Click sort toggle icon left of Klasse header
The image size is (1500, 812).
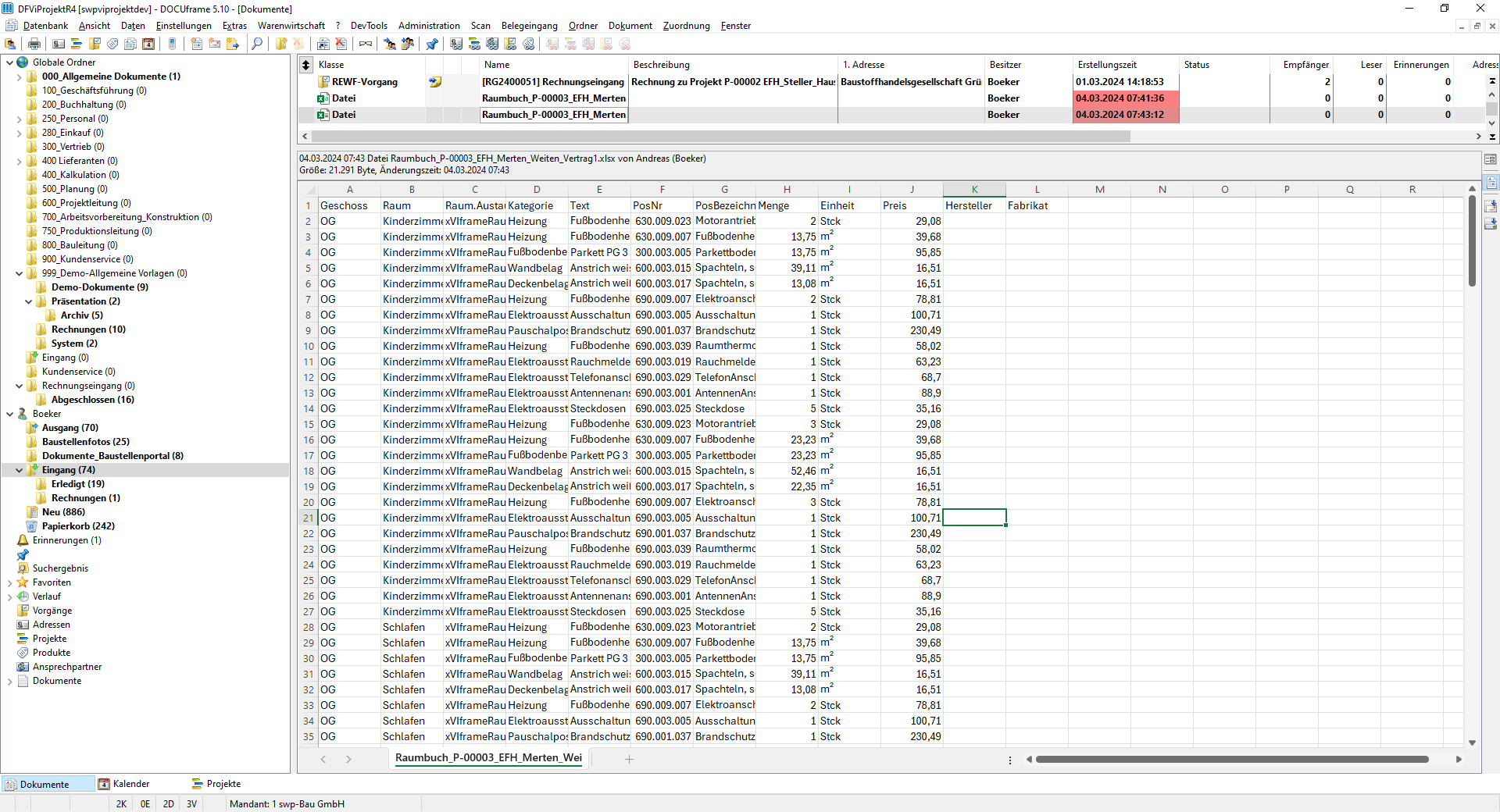[306, 65]
